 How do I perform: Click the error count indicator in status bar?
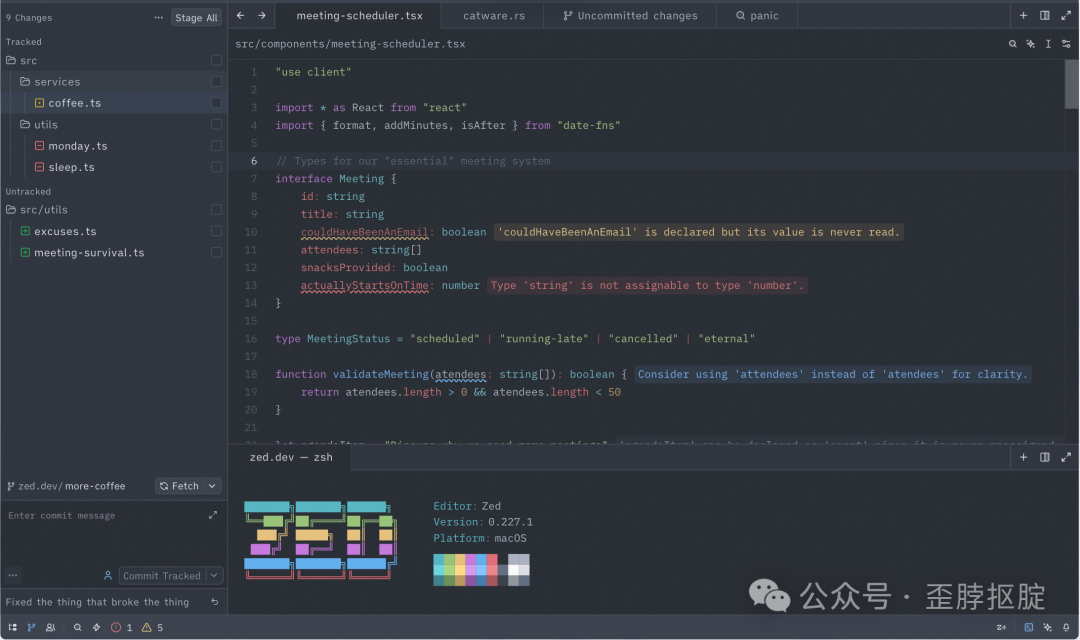click(x=121, y=627)
